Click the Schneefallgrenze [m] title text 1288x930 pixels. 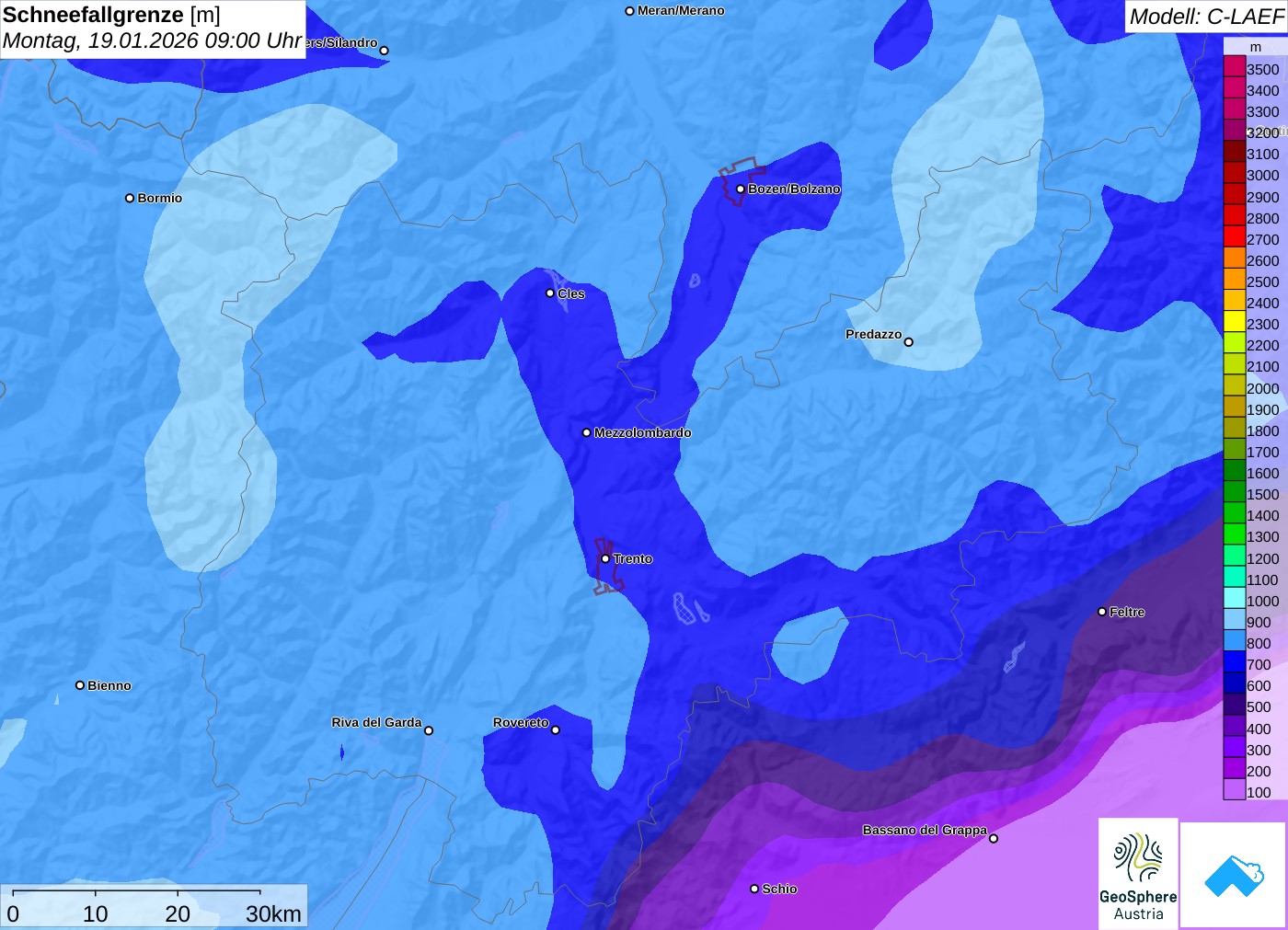point(111,15)
